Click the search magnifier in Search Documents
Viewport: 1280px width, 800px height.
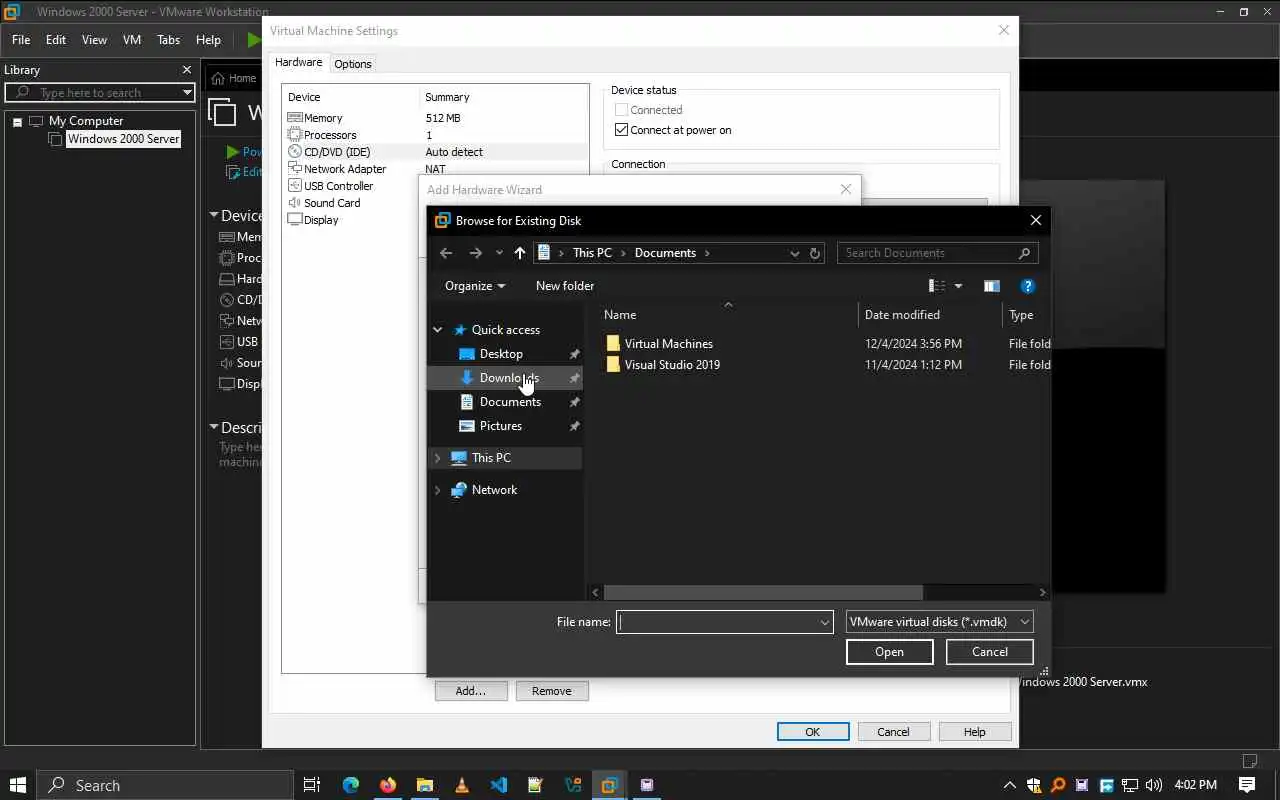point(1024,253)
